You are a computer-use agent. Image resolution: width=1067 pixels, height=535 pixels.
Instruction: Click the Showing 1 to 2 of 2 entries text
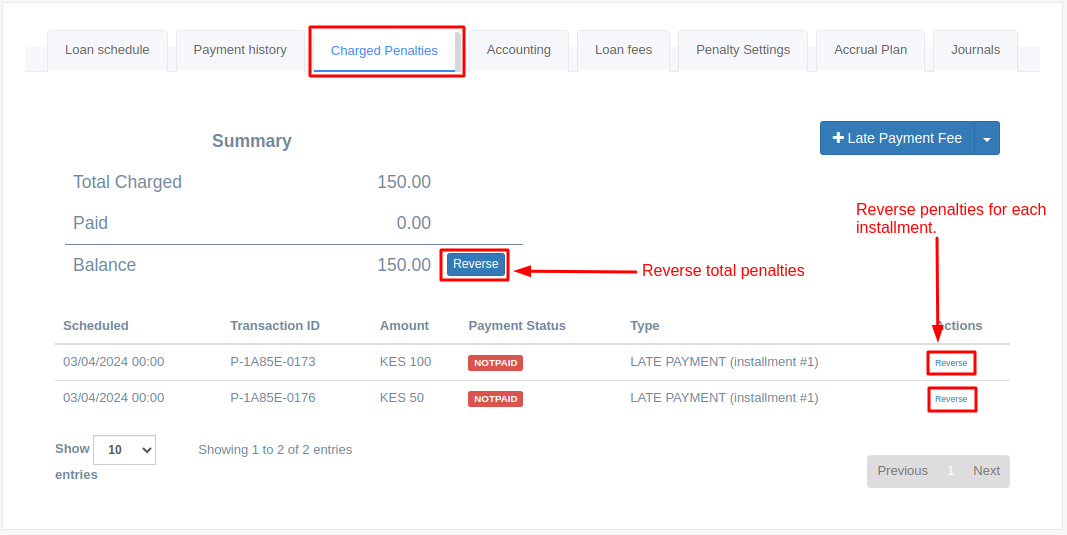click(275, 450)
